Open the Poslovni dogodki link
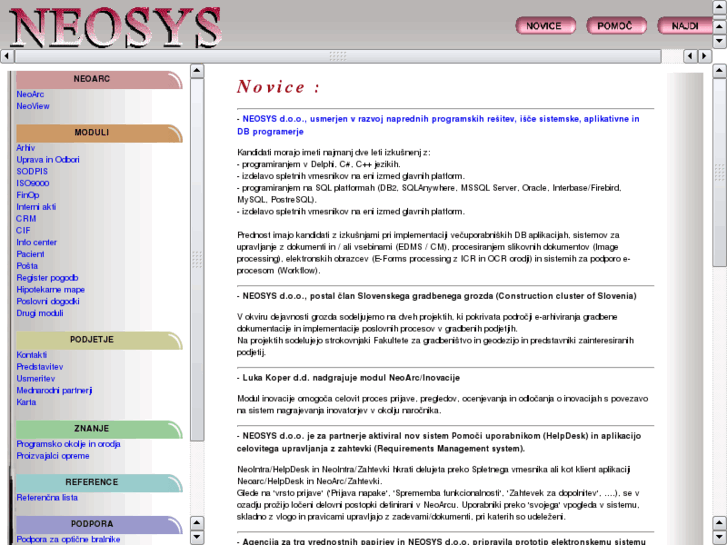Image resolution: width=727 pixels, height=545 pixels. point(48,301)
